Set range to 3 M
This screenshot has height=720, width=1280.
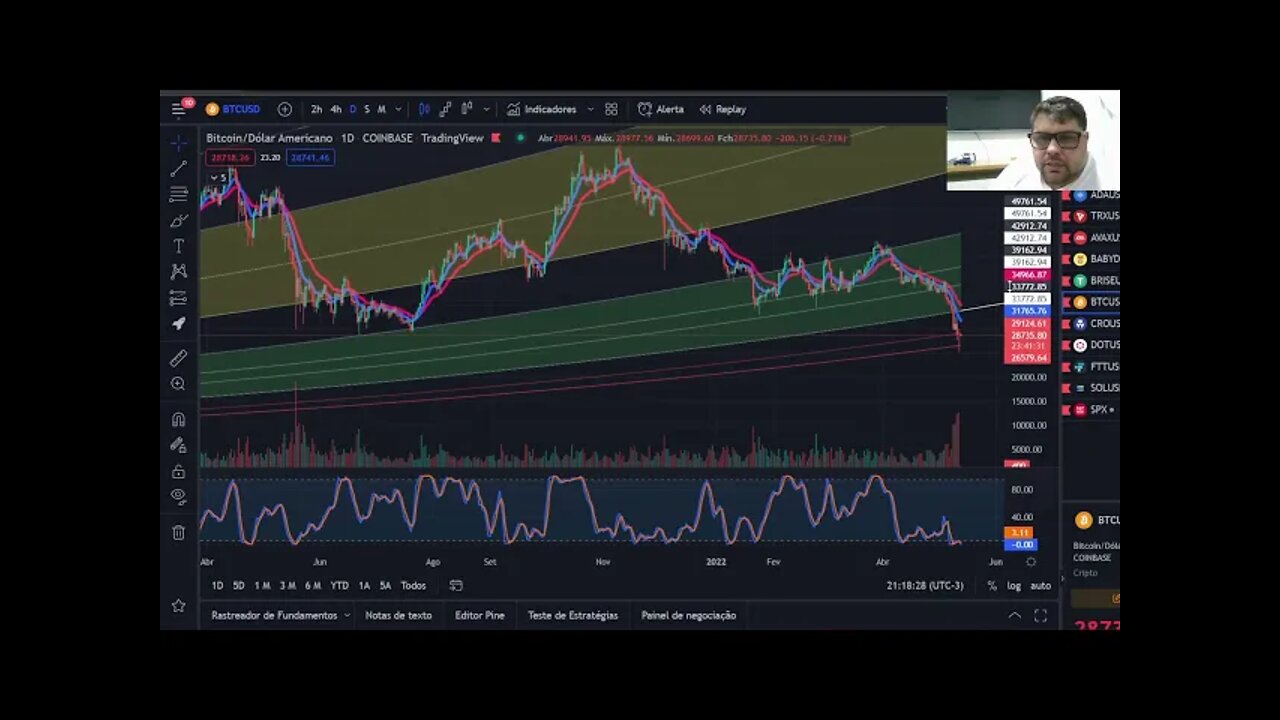(x=287, y=585)
